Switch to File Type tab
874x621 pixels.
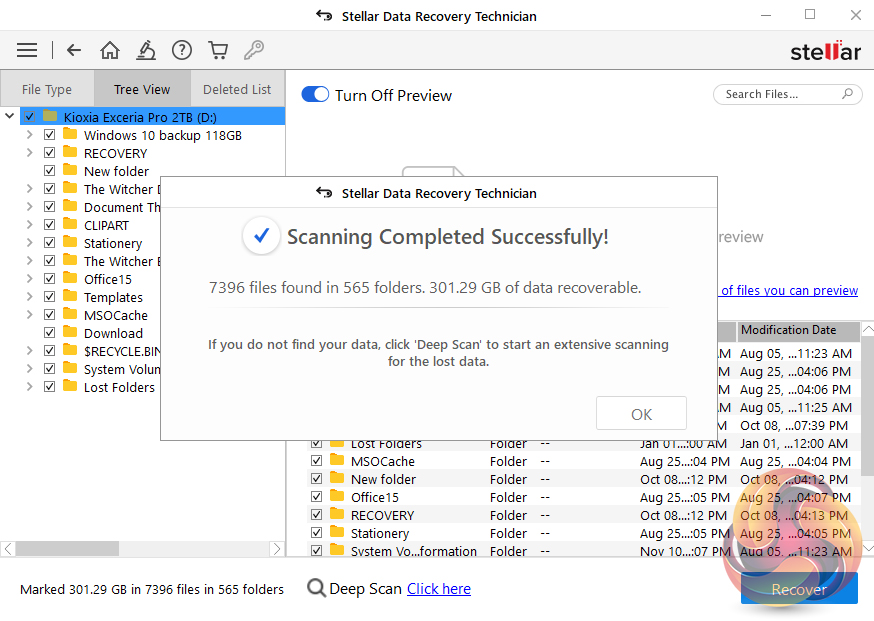coord(47,89)
